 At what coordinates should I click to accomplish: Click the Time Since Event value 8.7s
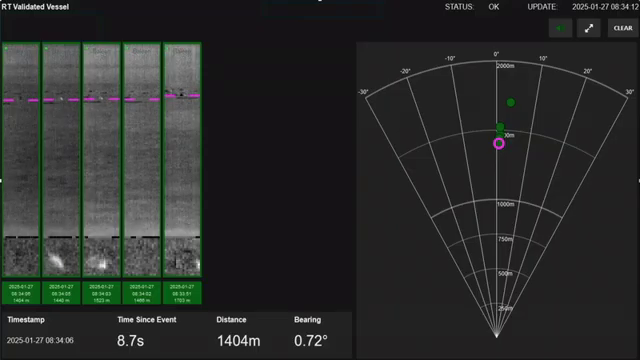[130, 341]
